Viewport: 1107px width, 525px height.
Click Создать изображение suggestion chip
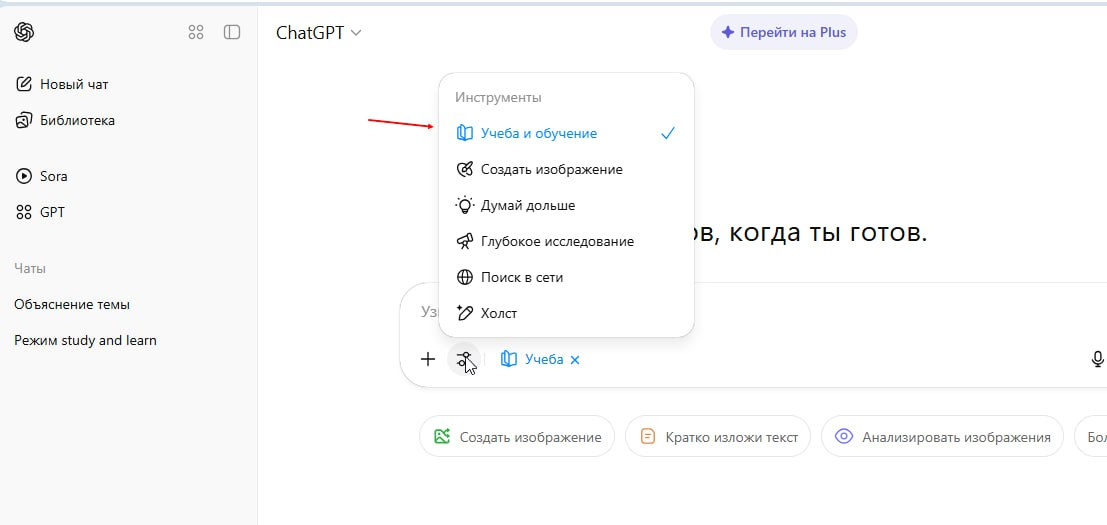pos(517,437)
